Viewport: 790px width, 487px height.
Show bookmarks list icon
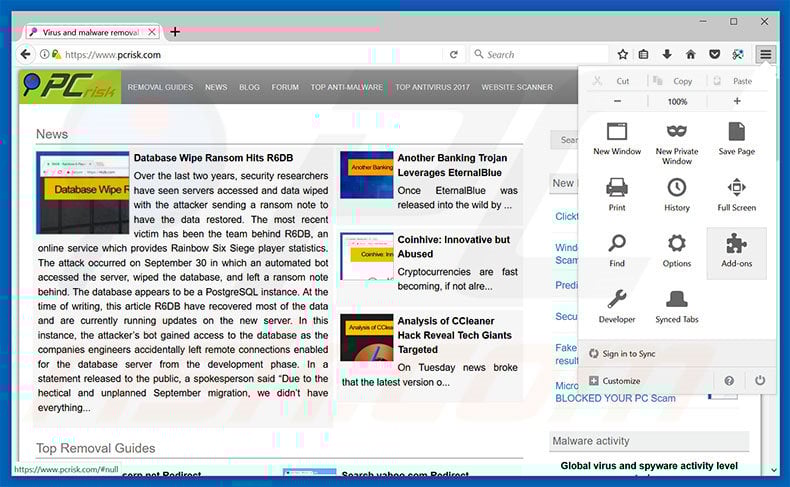(643, 54)
